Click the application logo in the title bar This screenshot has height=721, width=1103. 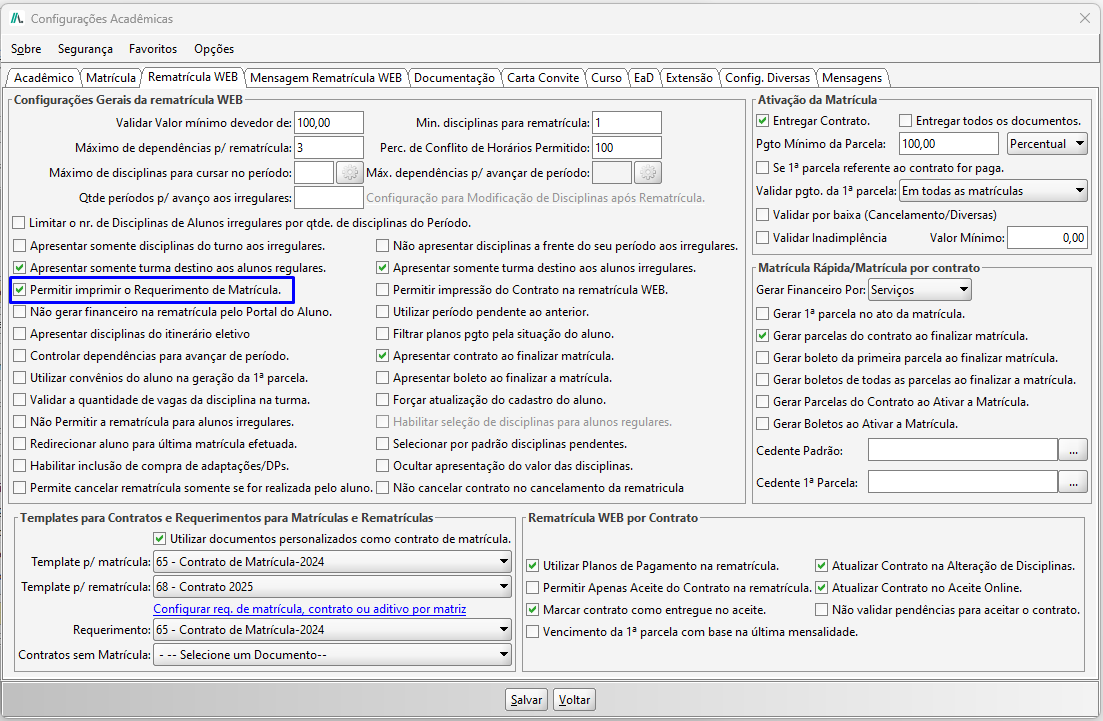coord(17,18)
